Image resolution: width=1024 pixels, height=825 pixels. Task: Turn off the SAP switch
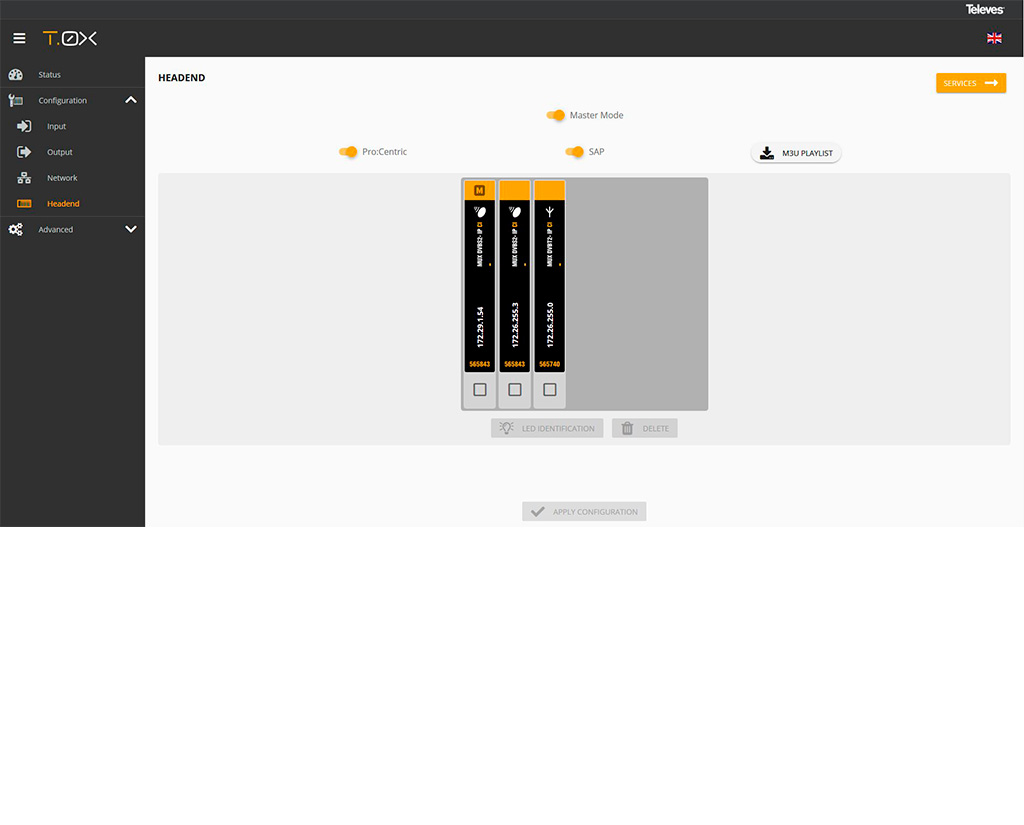pyautogui.click(x=575, y=152)
